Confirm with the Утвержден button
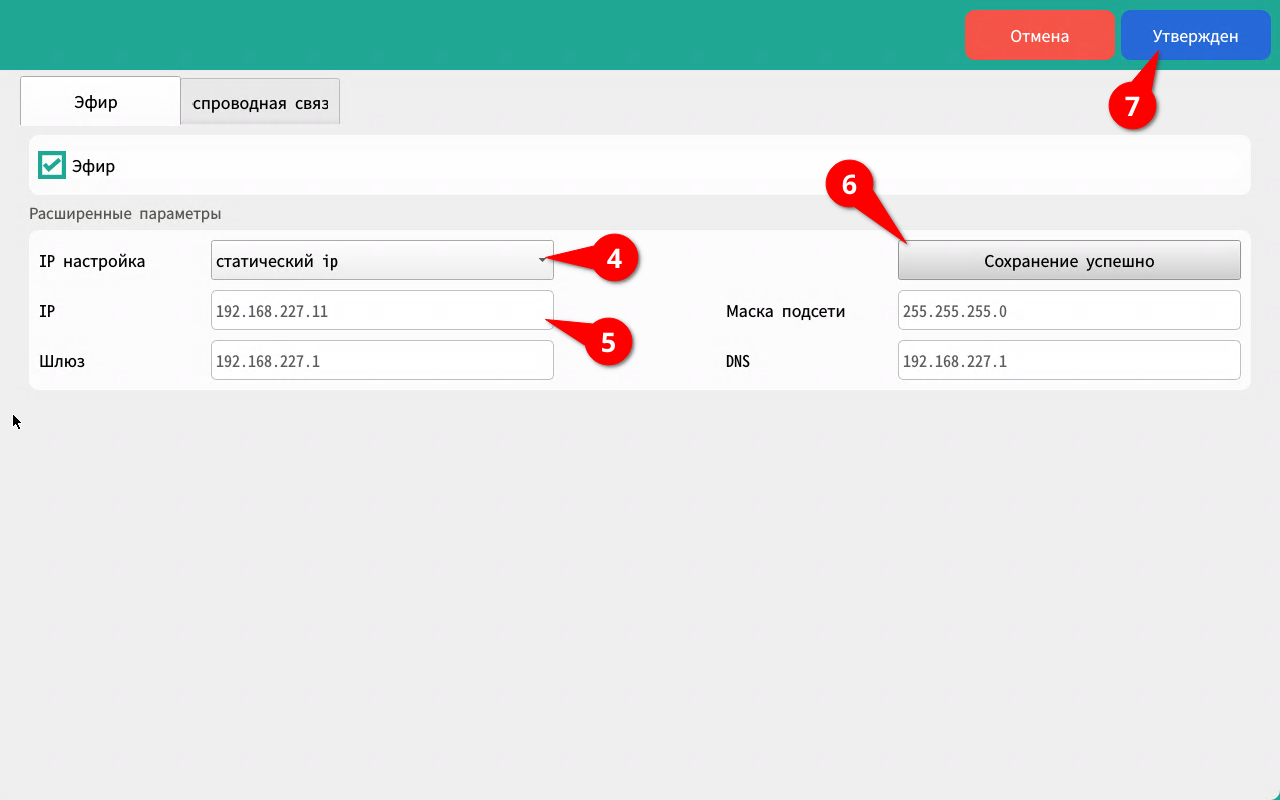This screenshot has width=1280, height=800. pos(1195,36)
